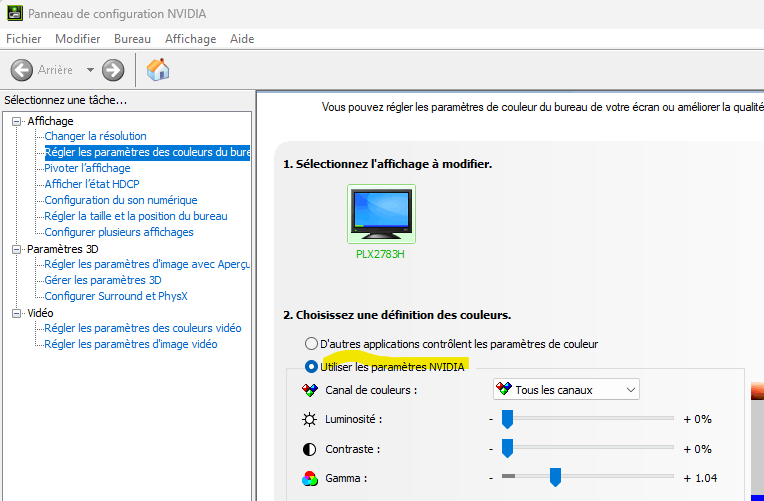Collapse the Affichage tree node
The width and height of the screenshot is (764, 501).
[17, 121]
